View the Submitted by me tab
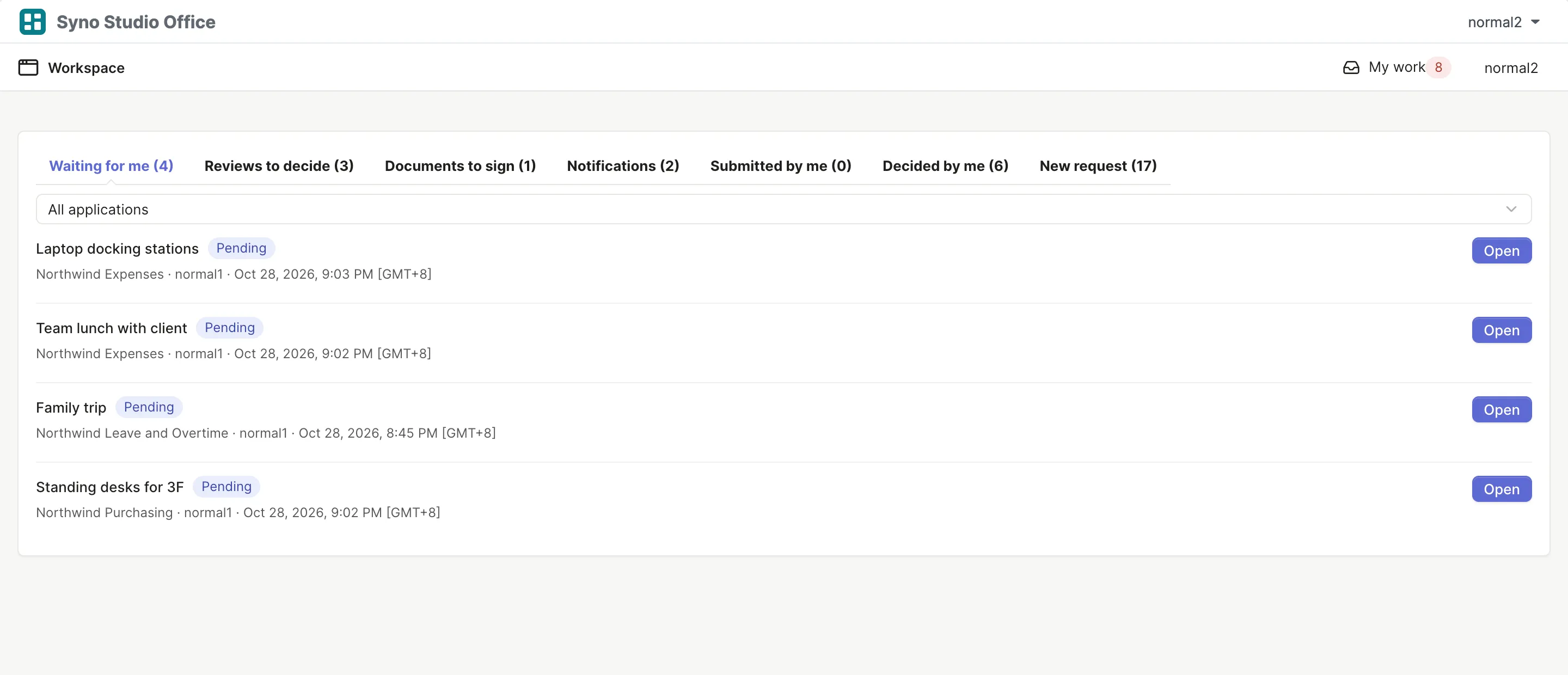The height and width of the screenshot is (675, 1568). (780, 165)
